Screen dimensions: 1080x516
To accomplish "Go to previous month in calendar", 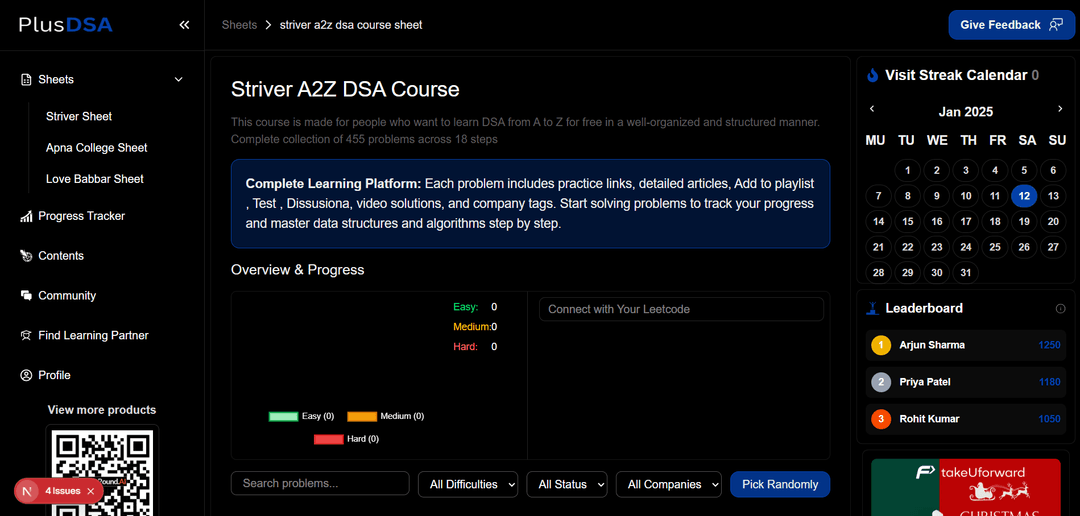I will (872, 109).
